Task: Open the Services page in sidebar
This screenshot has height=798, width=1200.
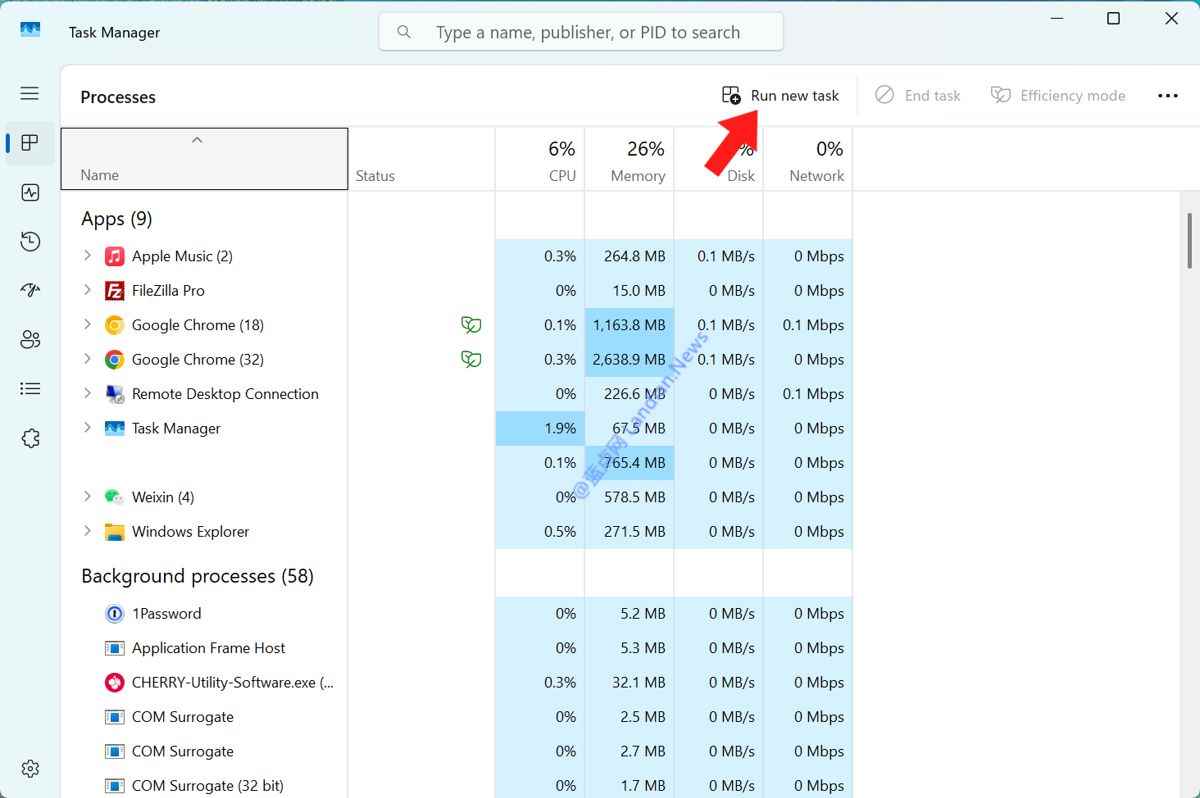Action: (x=30, y=438)
